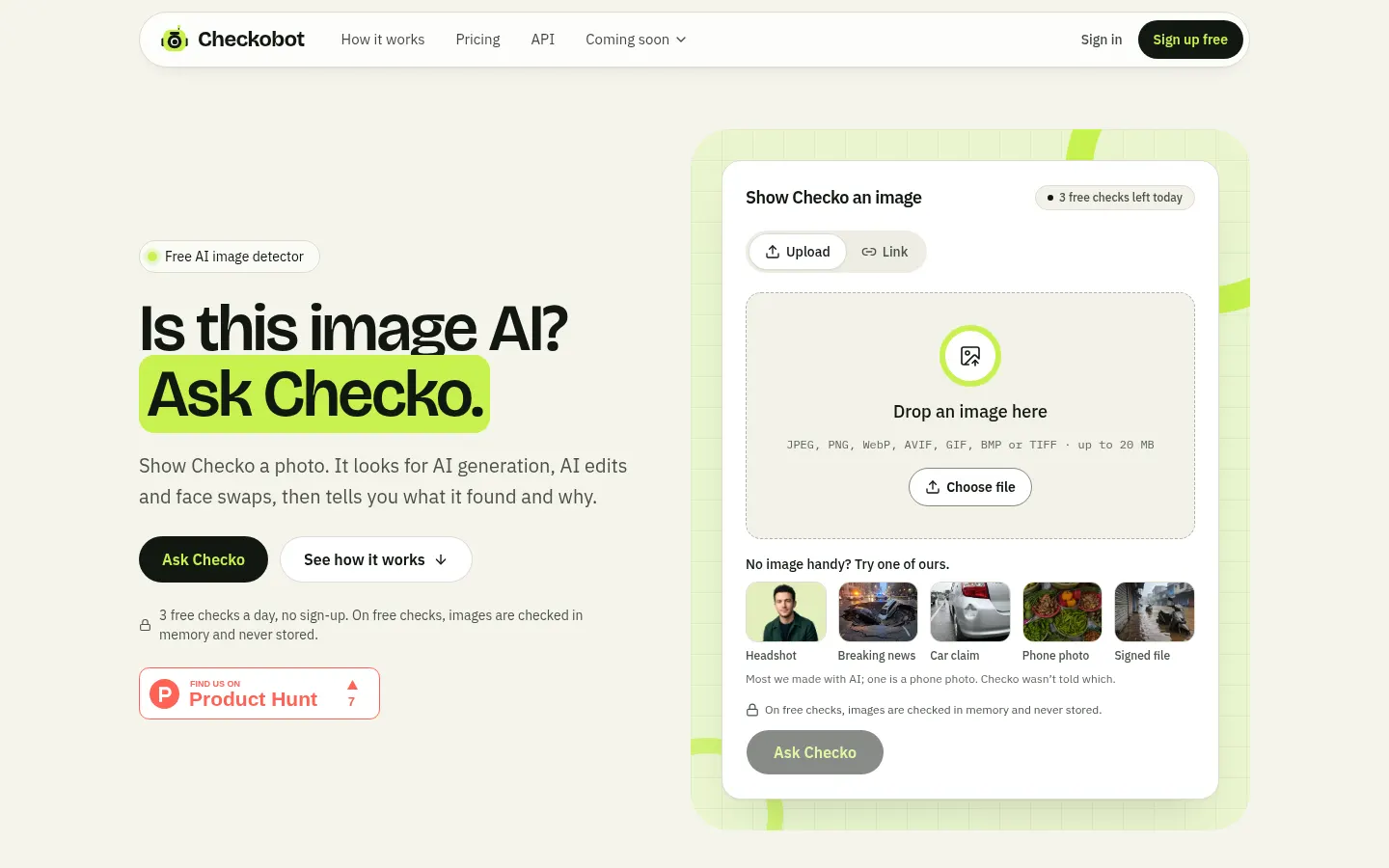Click the Product Hunt P logo
Viewport: 1389px width, 868px height.
[165, 693]
